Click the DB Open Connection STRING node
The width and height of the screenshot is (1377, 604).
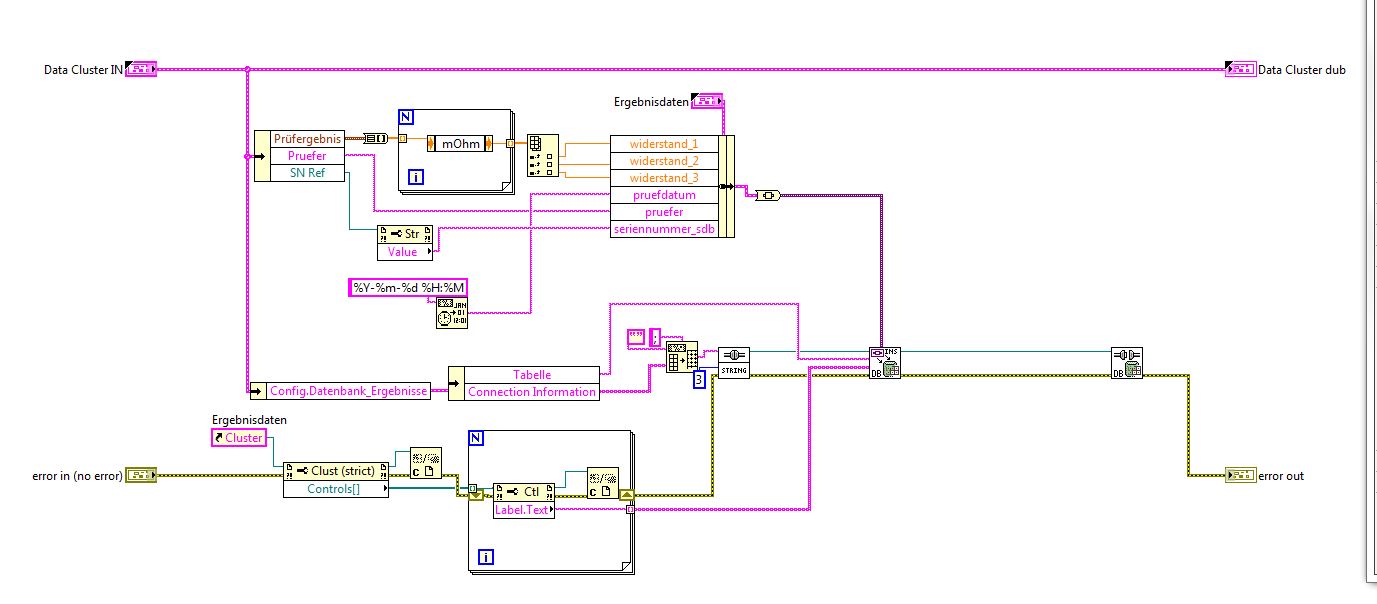click(734, 362)
